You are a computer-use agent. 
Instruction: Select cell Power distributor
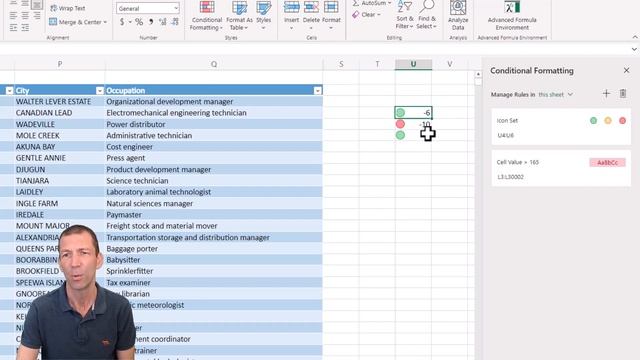click(x=214, y=124)
